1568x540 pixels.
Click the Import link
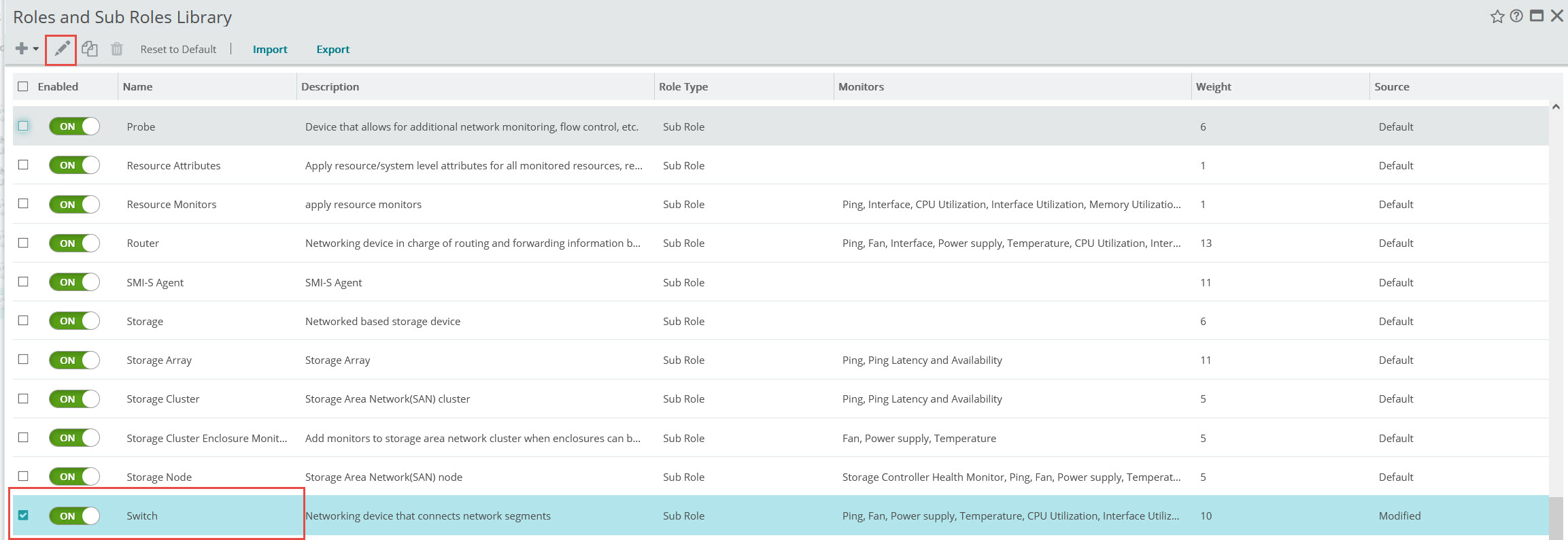coord(270,49)
